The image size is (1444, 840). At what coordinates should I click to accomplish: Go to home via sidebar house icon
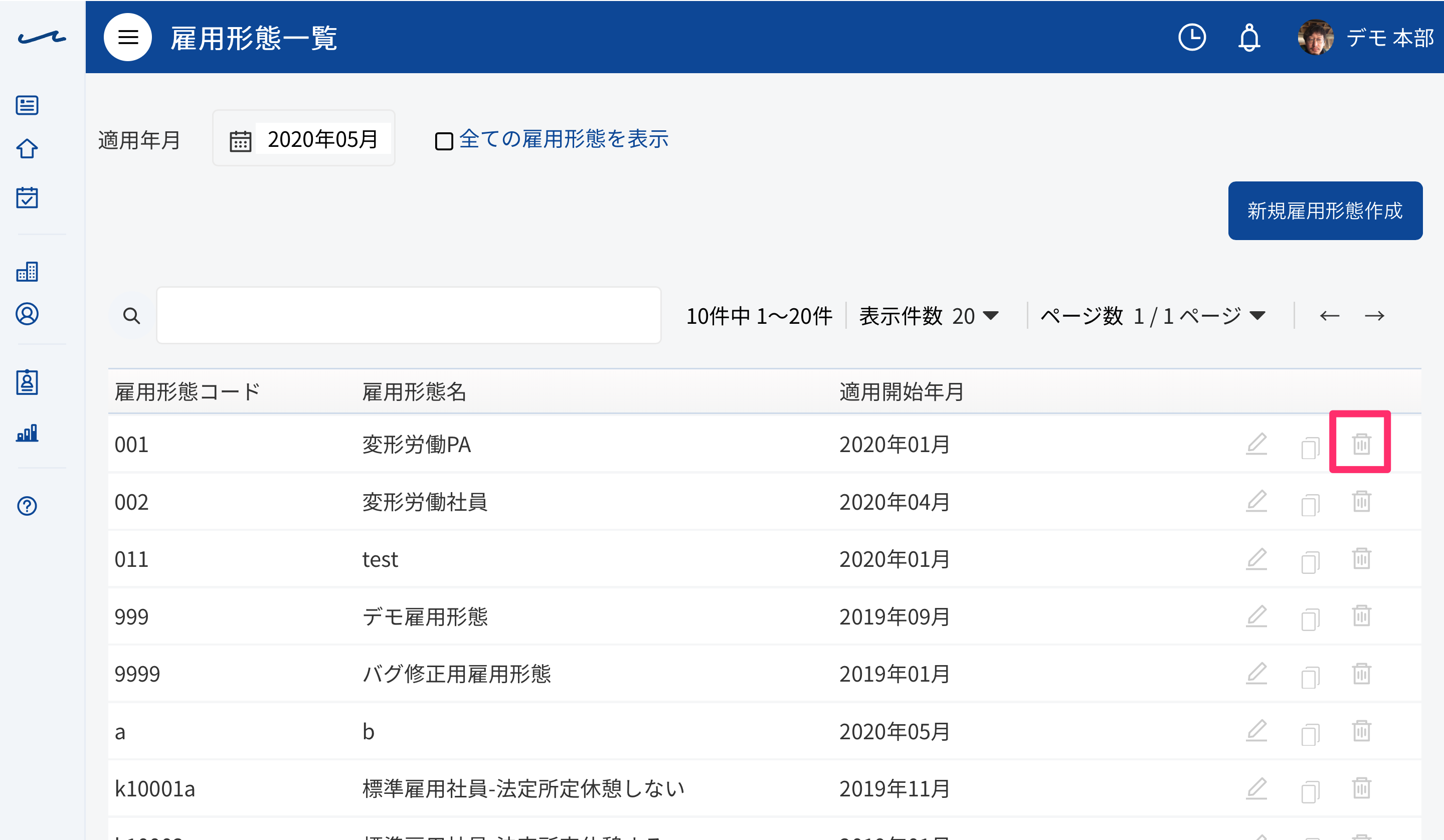27,149
